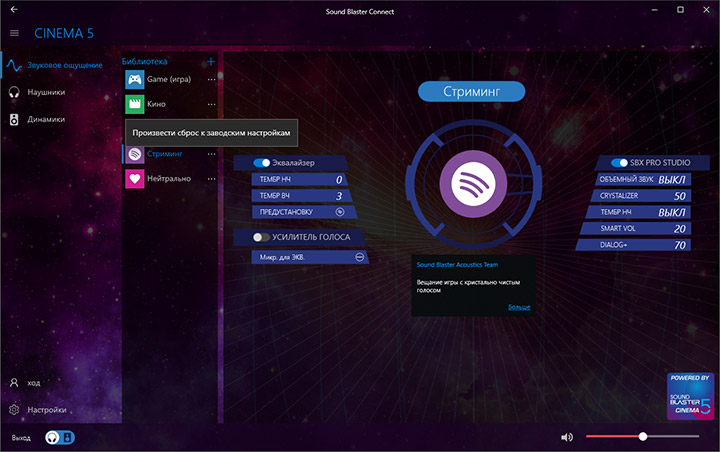Image resolution: width=720 pixels, height=452 pixels.
Task: Click the CINEMA 5 title
Action: click(x=64, y=33)
